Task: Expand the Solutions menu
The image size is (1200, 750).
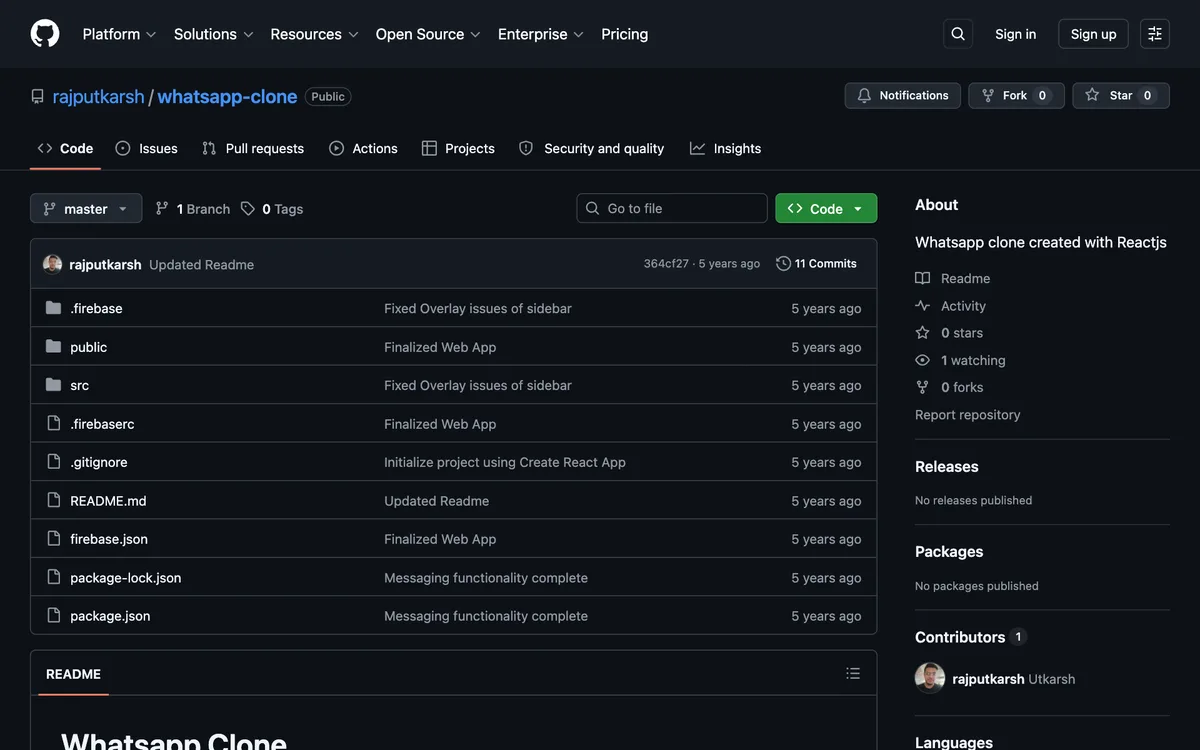Action: [213, 34]
